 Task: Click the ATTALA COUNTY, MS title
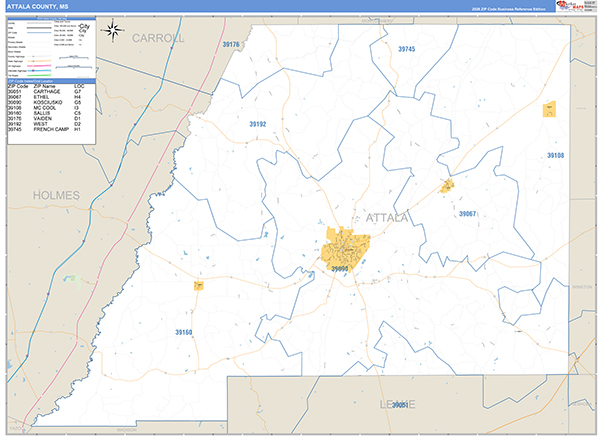tap(37, 6)
